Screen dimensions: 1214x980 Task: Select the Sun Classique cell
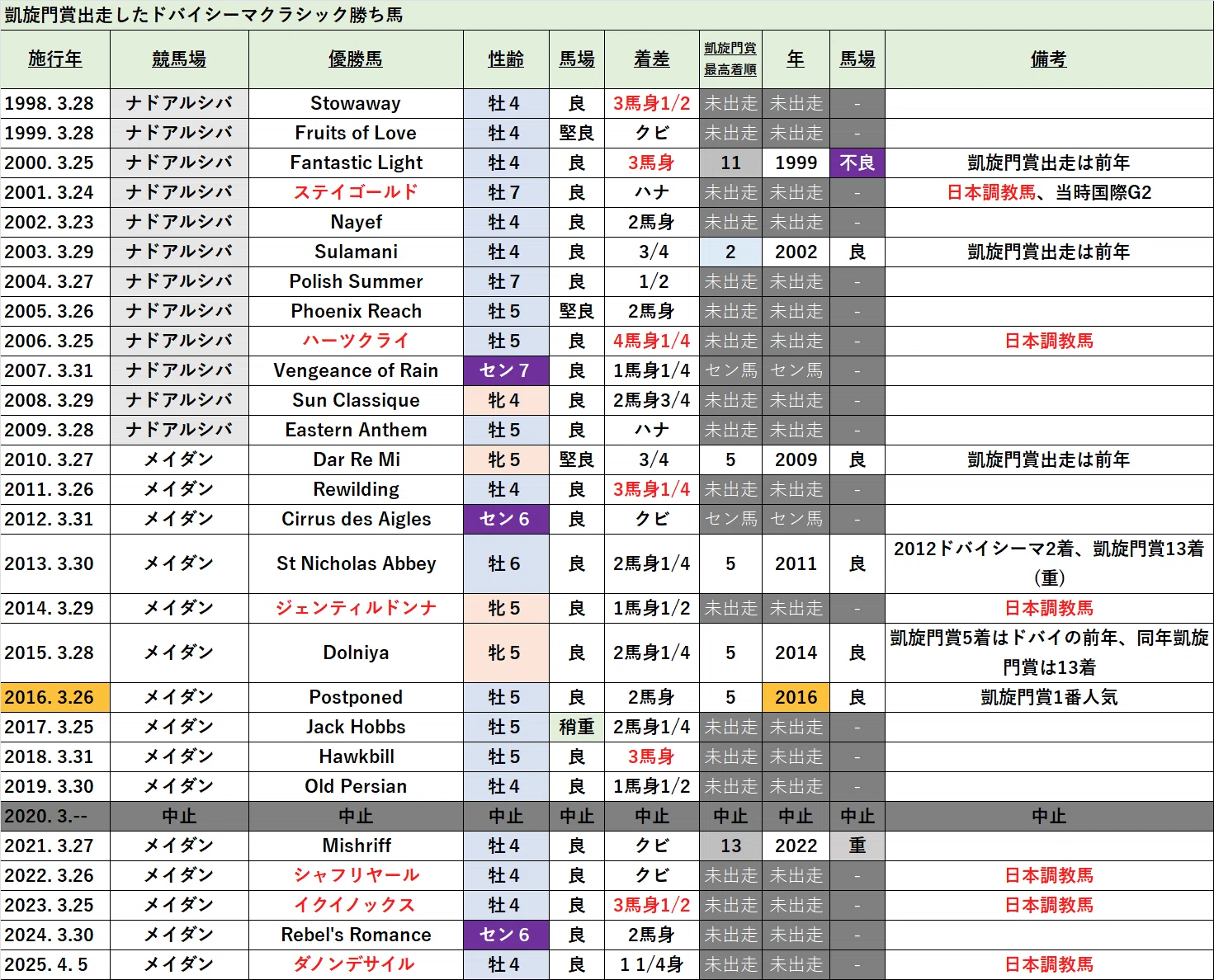coord(356,400)
